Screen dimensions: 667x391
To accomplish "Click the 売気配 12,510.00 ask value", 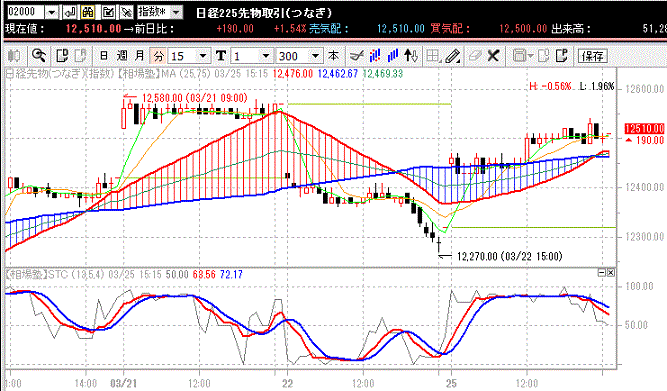I will (x=401, y=29).
